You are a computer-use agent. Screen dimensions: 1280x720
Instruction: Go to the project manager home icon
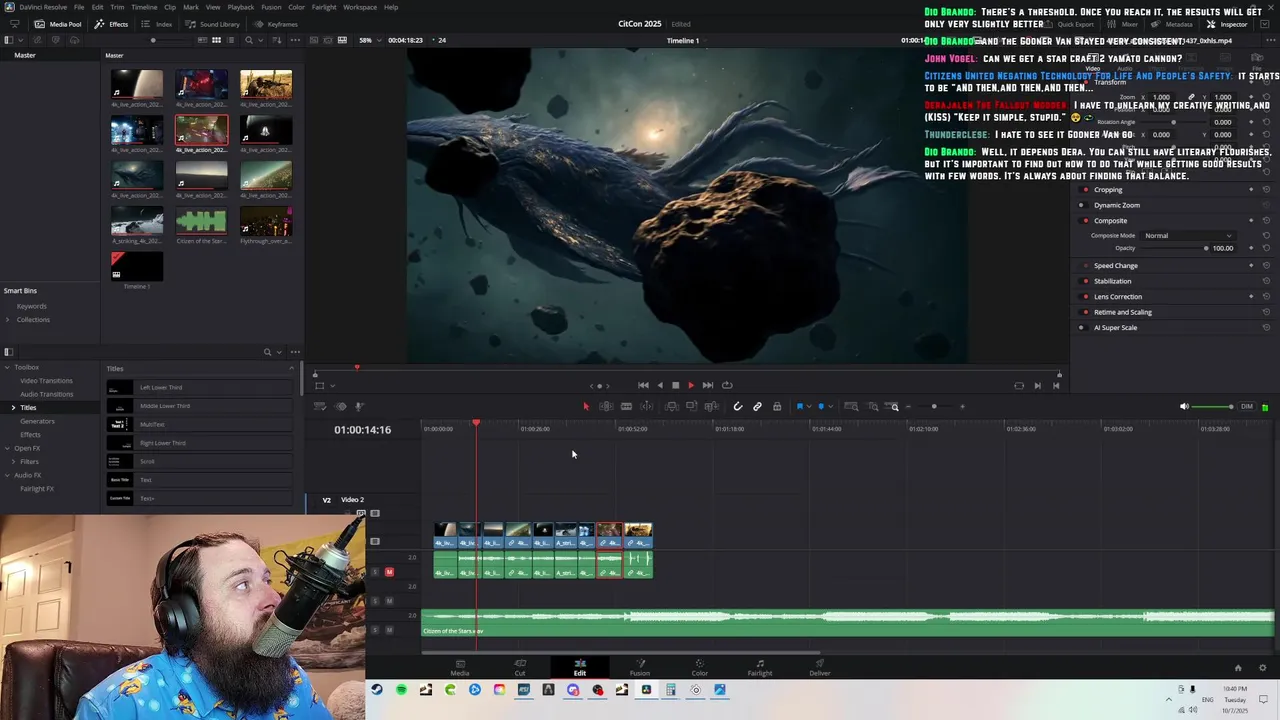1238,668
